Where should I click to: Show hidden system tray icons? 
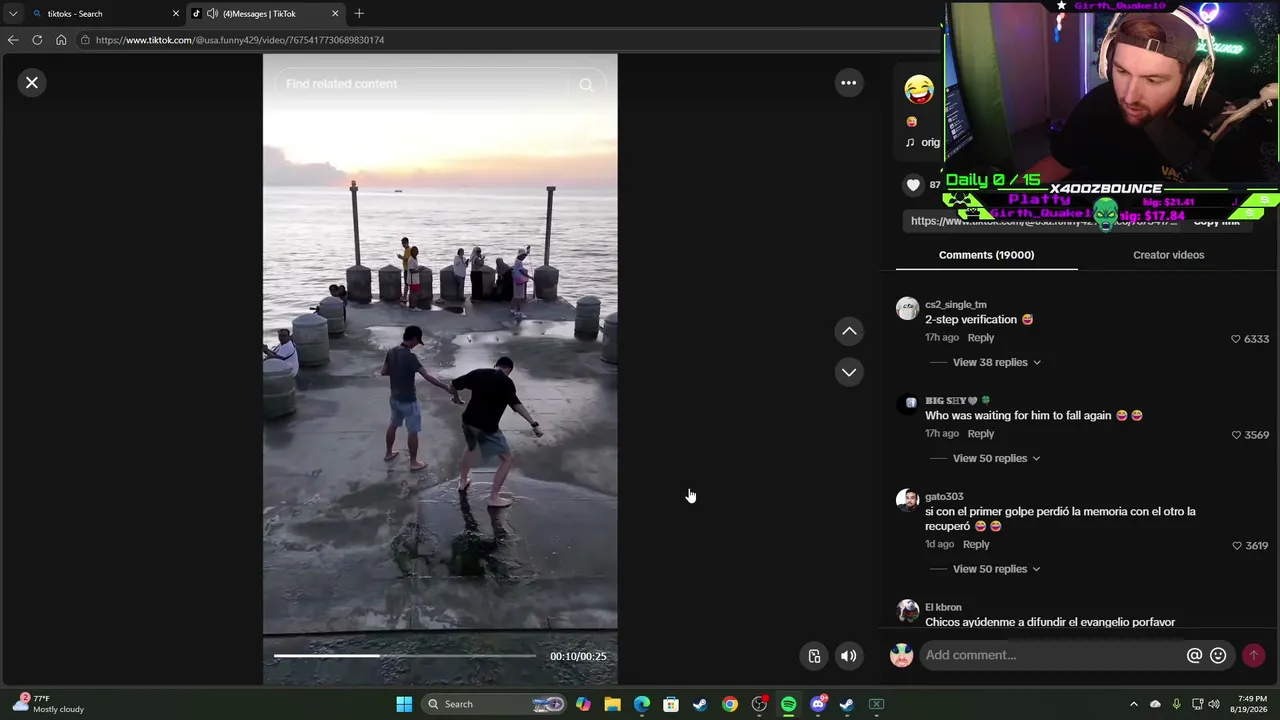coord(1133,704)
